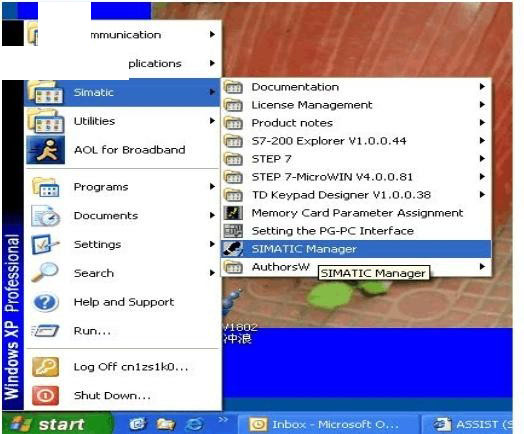Click the Documentation folder icon
Image resolution: width=524 pixels, height=434 pixels.
[233, 87]
